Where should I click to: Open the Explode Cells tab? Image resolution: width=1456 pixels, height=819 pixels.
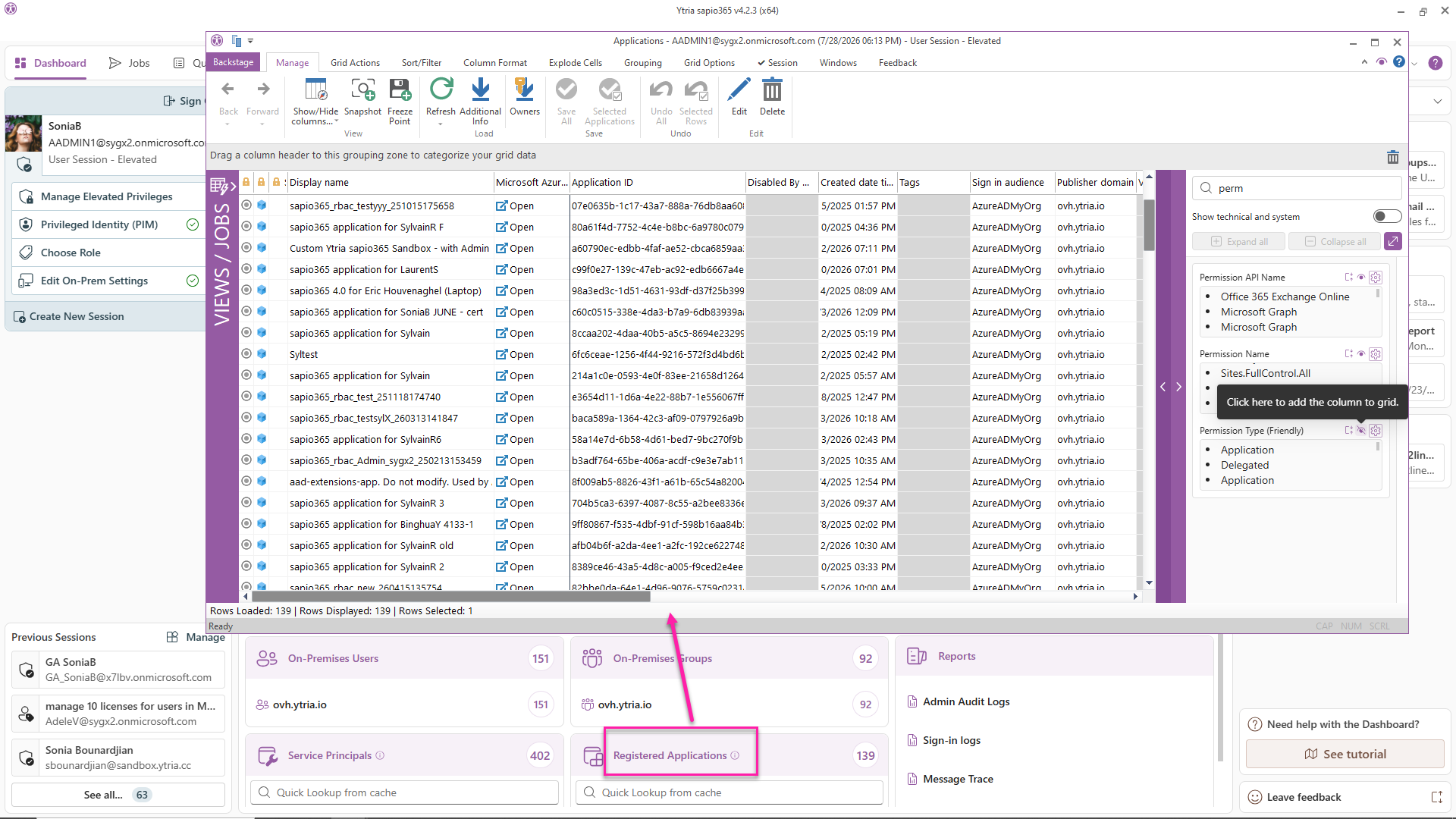point(576,63)
